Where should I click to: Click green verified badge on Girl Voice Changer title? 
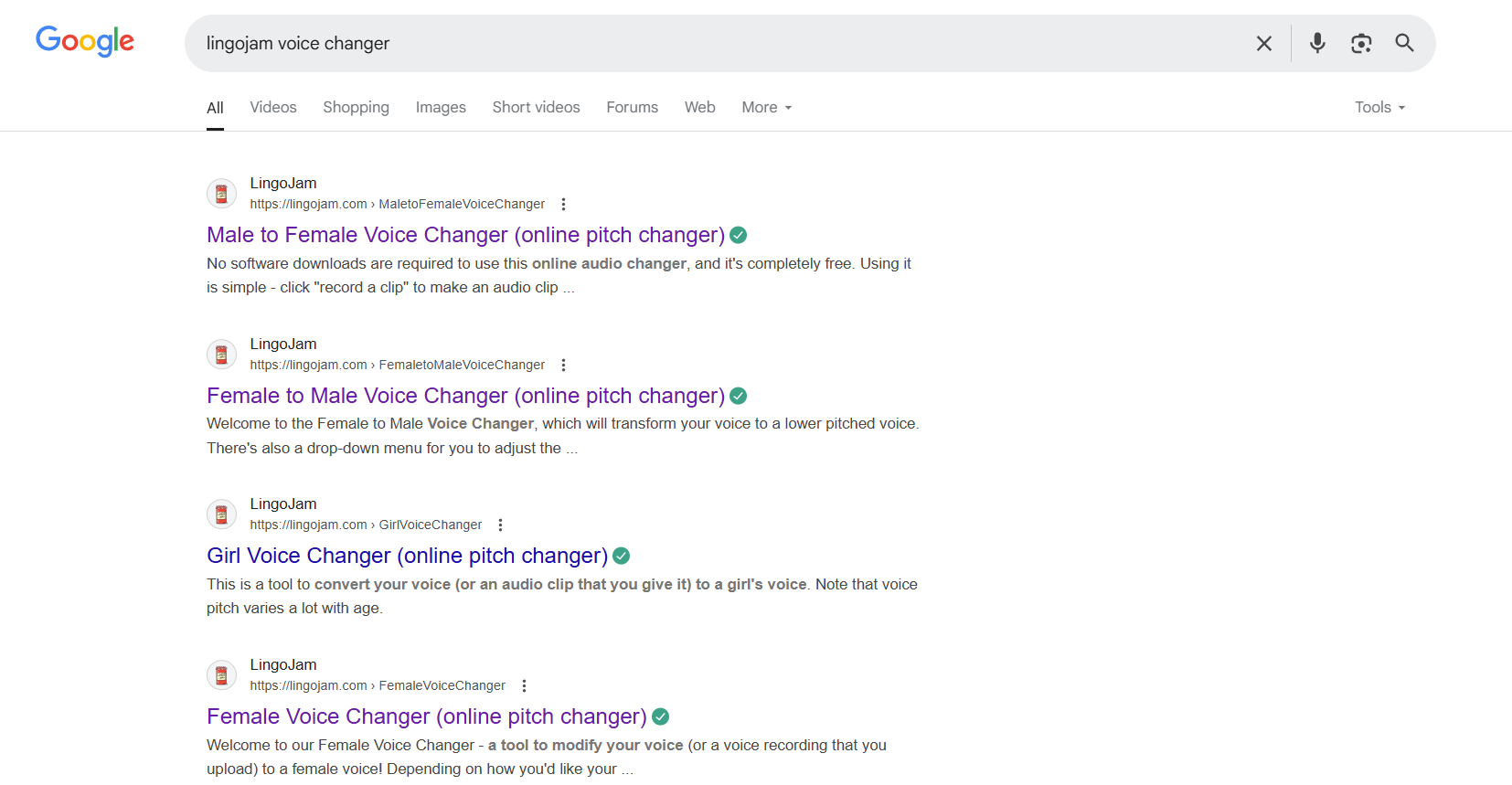click(x=622, y=556)
